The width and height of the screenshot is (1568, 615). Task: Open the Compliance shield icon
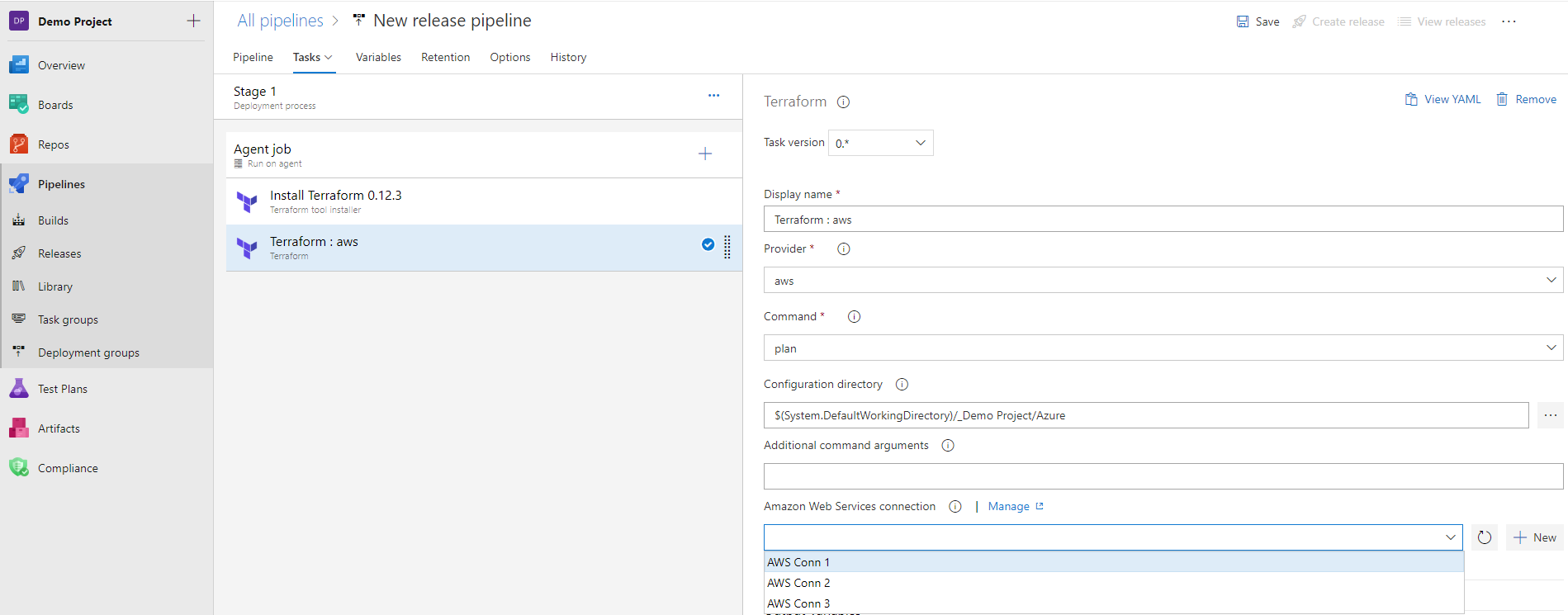tap(19, 468)
